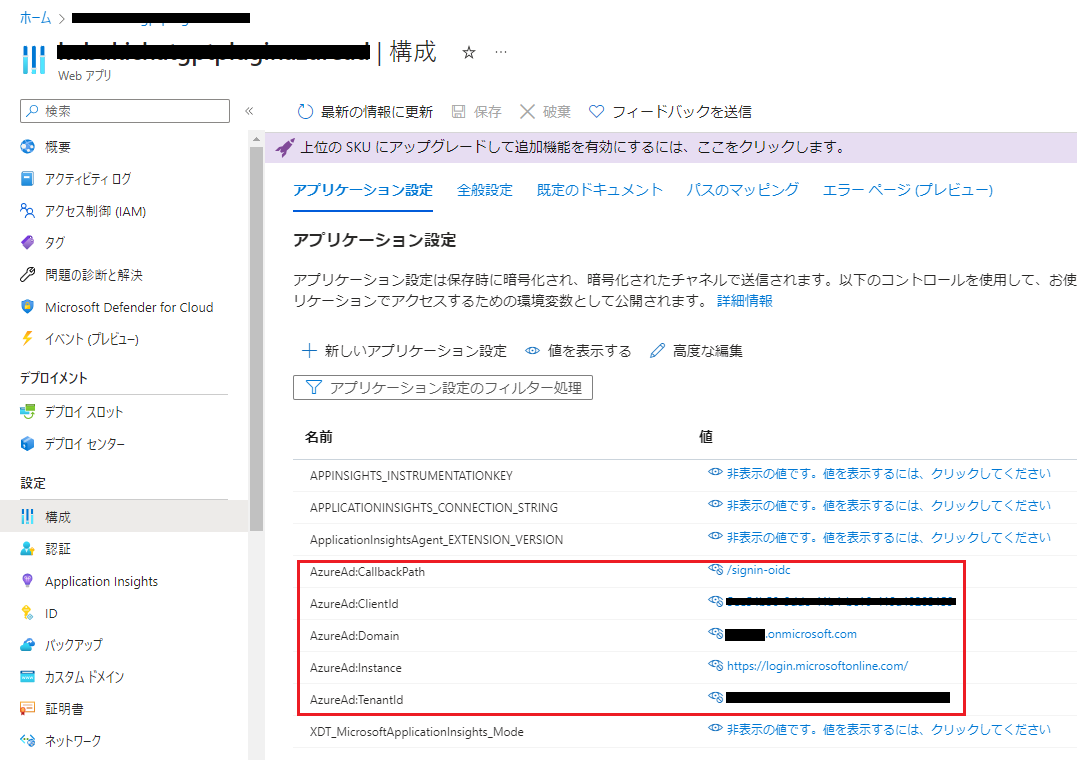This screenshot has width=1077, height=760.
Task: Hide the AzureAd:CallbackPath value via eye icon
Action: pyautogui.click(x=716, y=570)
